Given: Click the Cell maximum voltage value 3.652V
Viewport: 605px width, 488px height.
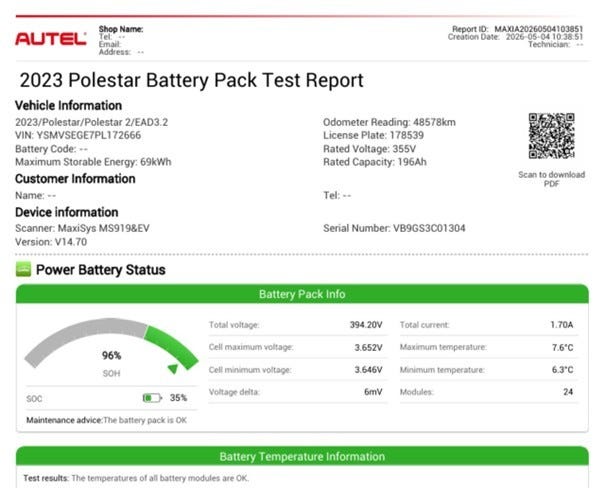Looking at the screenshot, I should click(368, 348).
